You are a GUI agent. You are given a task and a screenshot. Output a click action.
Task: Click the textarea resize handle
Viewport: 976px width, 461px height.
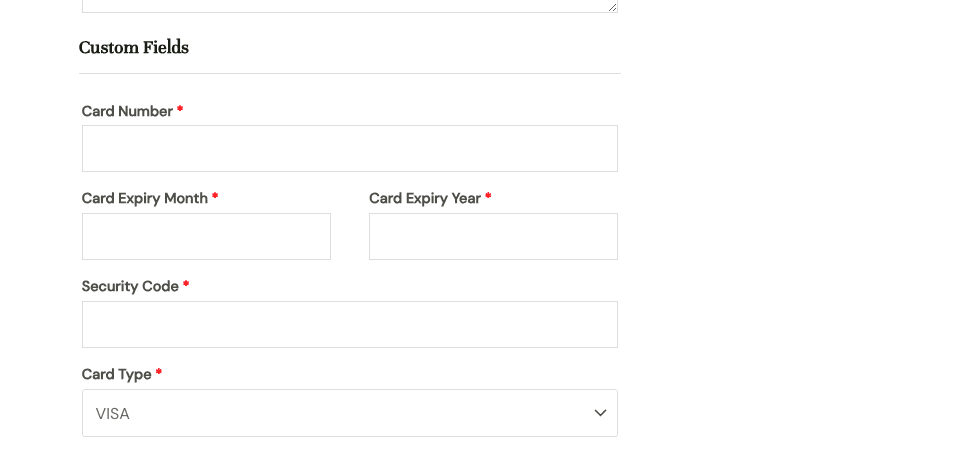[612, 7]
